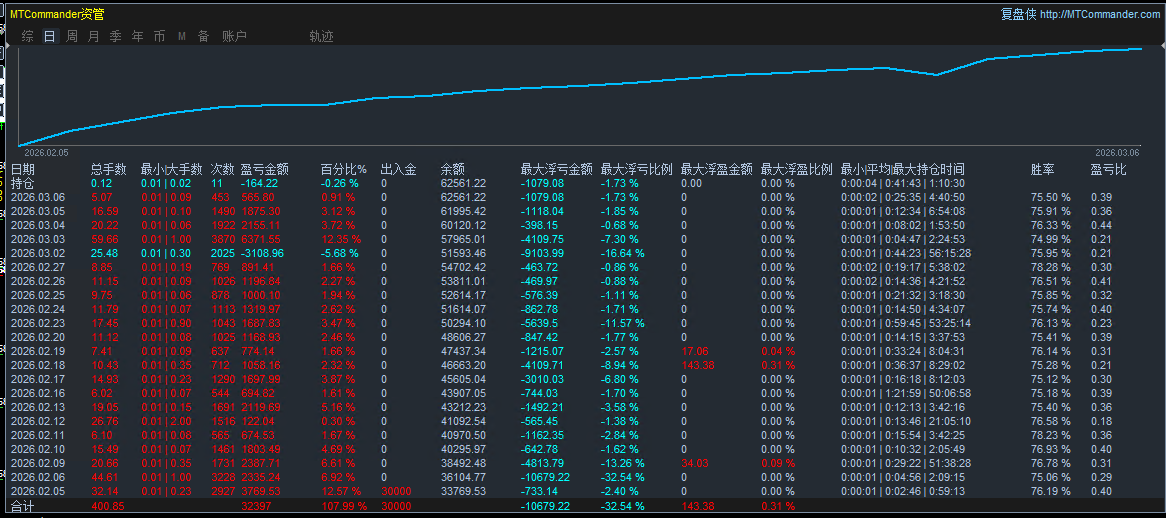Click the chart start date 2026.02.05

pyautogui.click(x=46, y=152)
